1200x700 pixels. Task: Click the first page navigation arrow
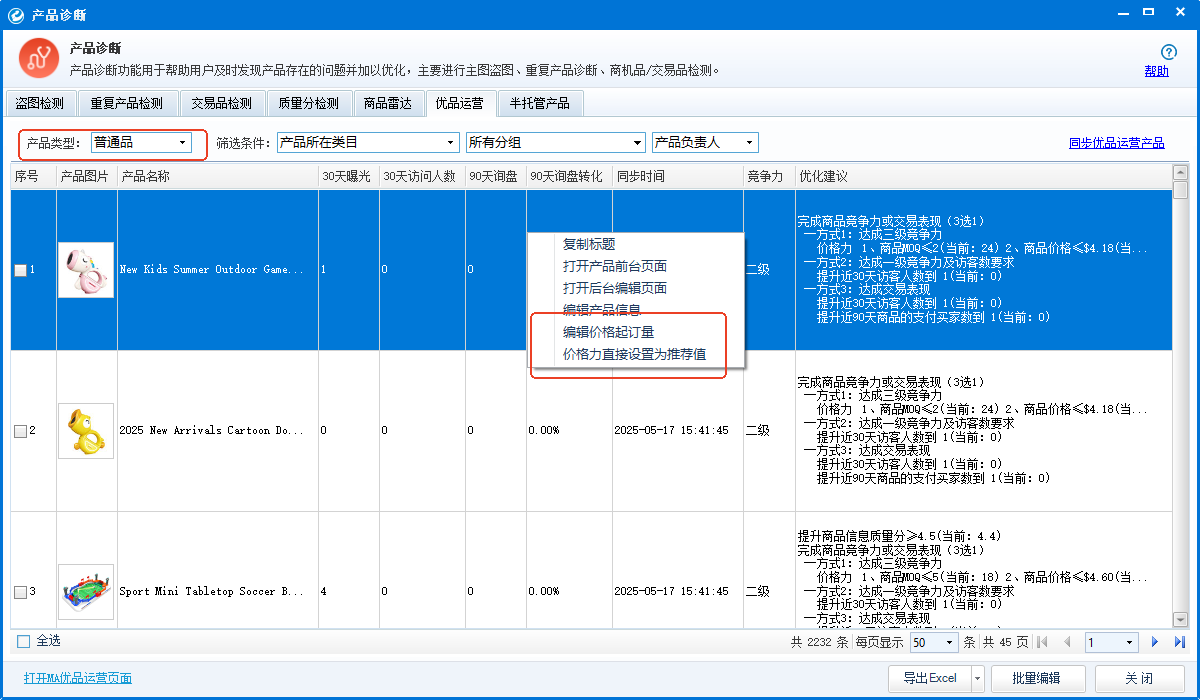click(x=1043, y=642)
